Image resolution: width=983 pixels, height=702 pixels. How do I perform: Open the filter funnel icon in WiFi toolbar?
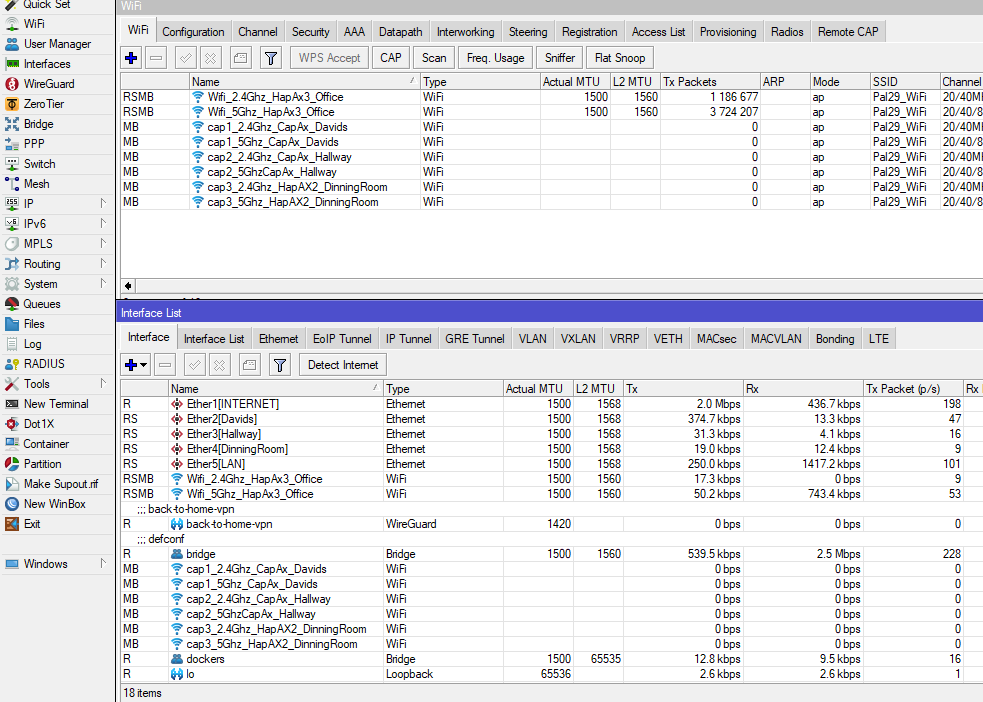click(270, 57)
